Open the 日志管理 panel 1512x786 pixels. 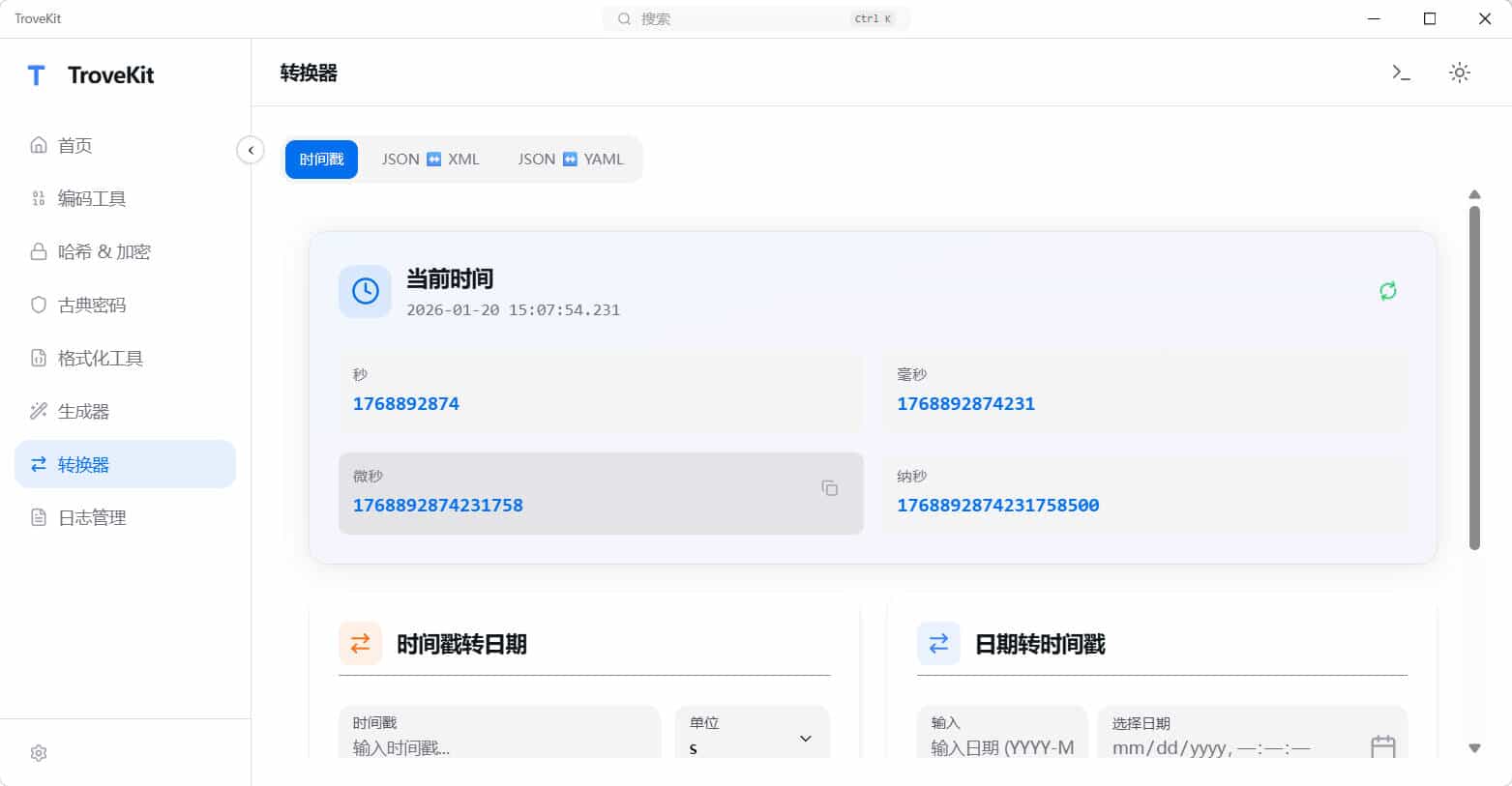pos(91,517)
